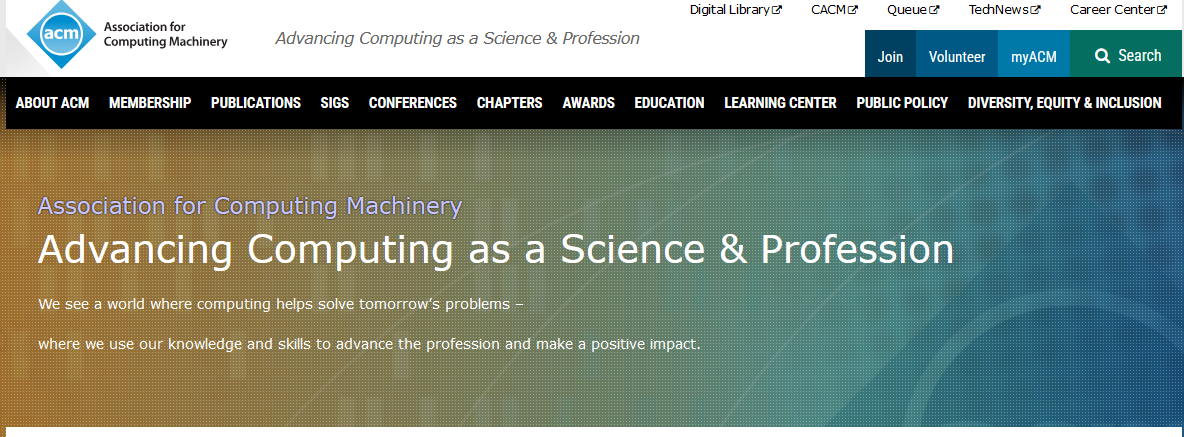Viewport: 1184px width, 437px height.
Task: Click external-link icon beside Queue
Action: (934, 10)
